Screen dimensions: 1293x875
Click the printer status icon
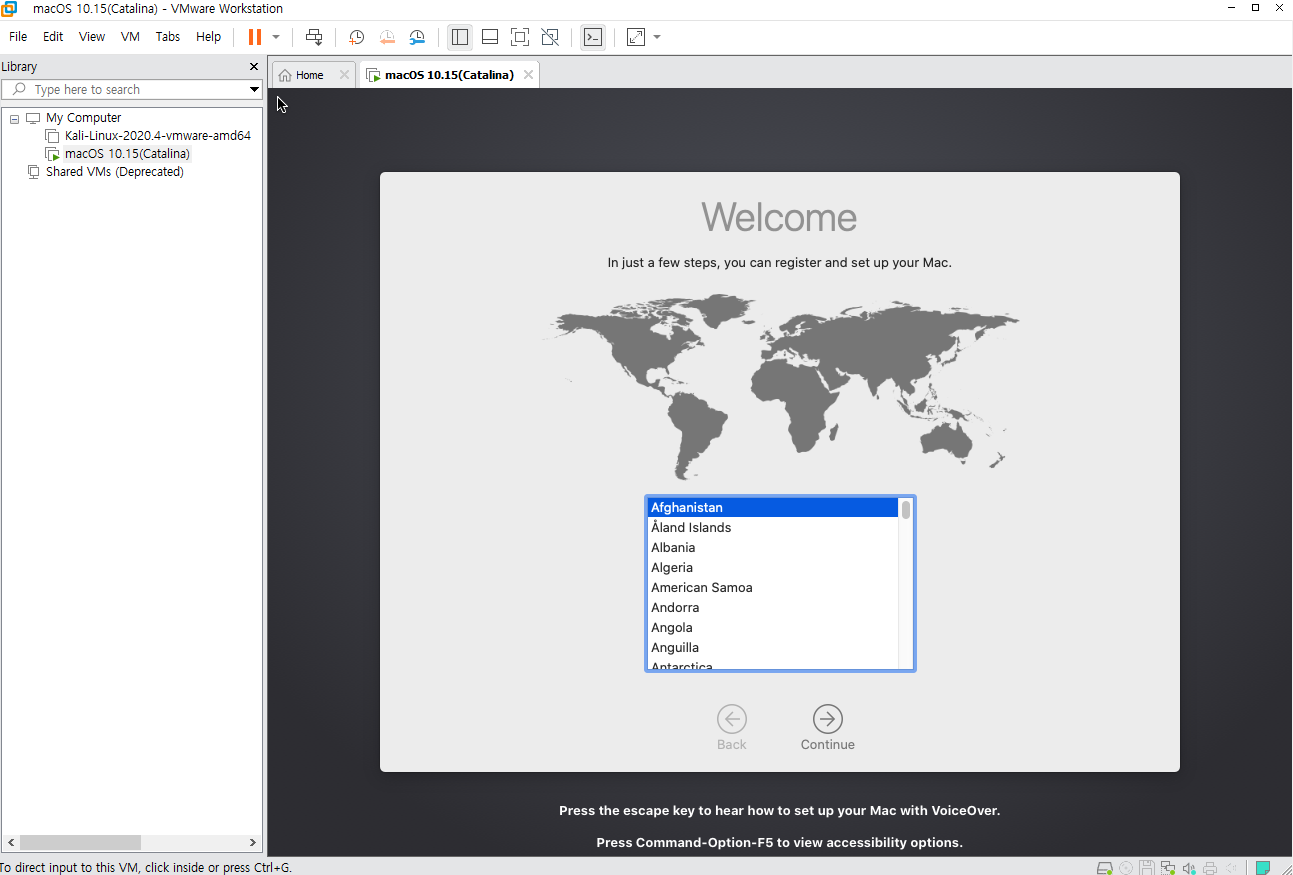click(1210, 867)
